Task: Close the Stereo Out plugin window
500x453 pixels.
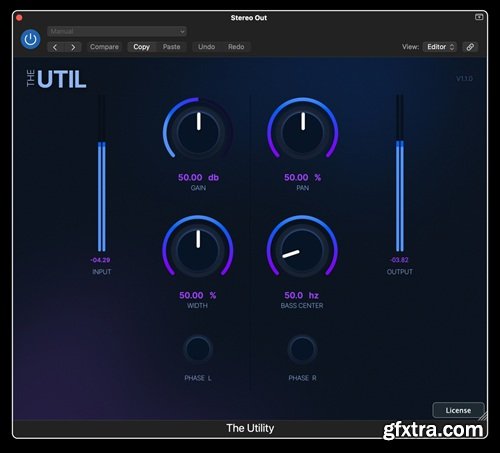Action: [19, 18]
